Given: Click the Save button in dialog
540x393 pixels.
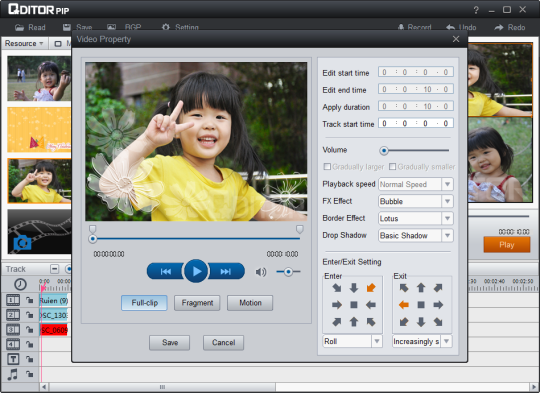Looking at the screenshot, I should click(x=169, y=342).
